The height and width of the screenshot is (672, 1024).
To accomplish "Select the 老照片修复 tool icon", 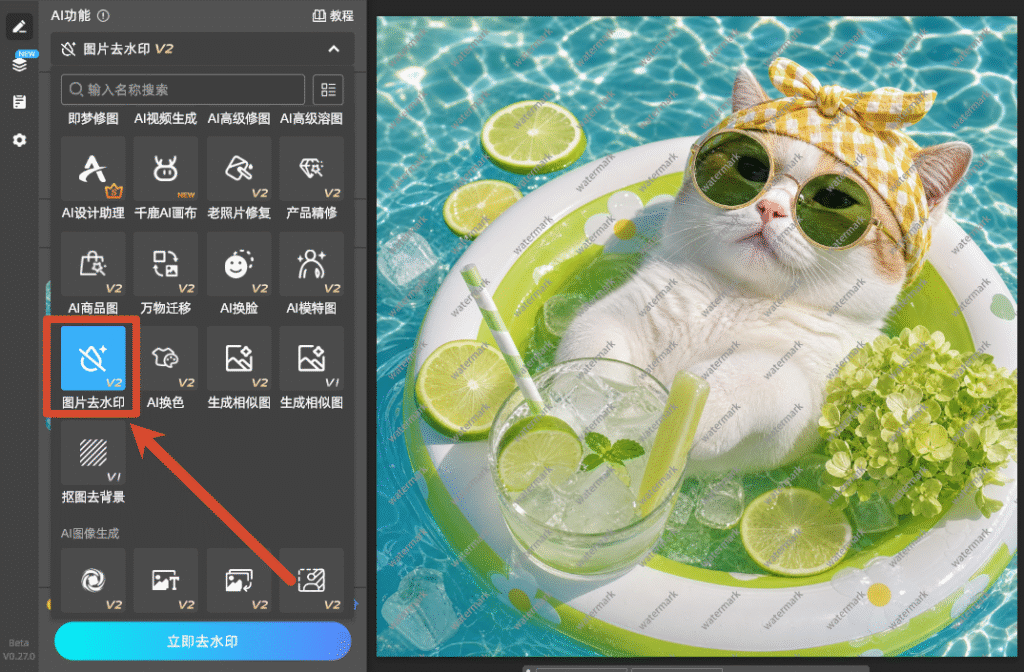I will click(x=239, y=168).
